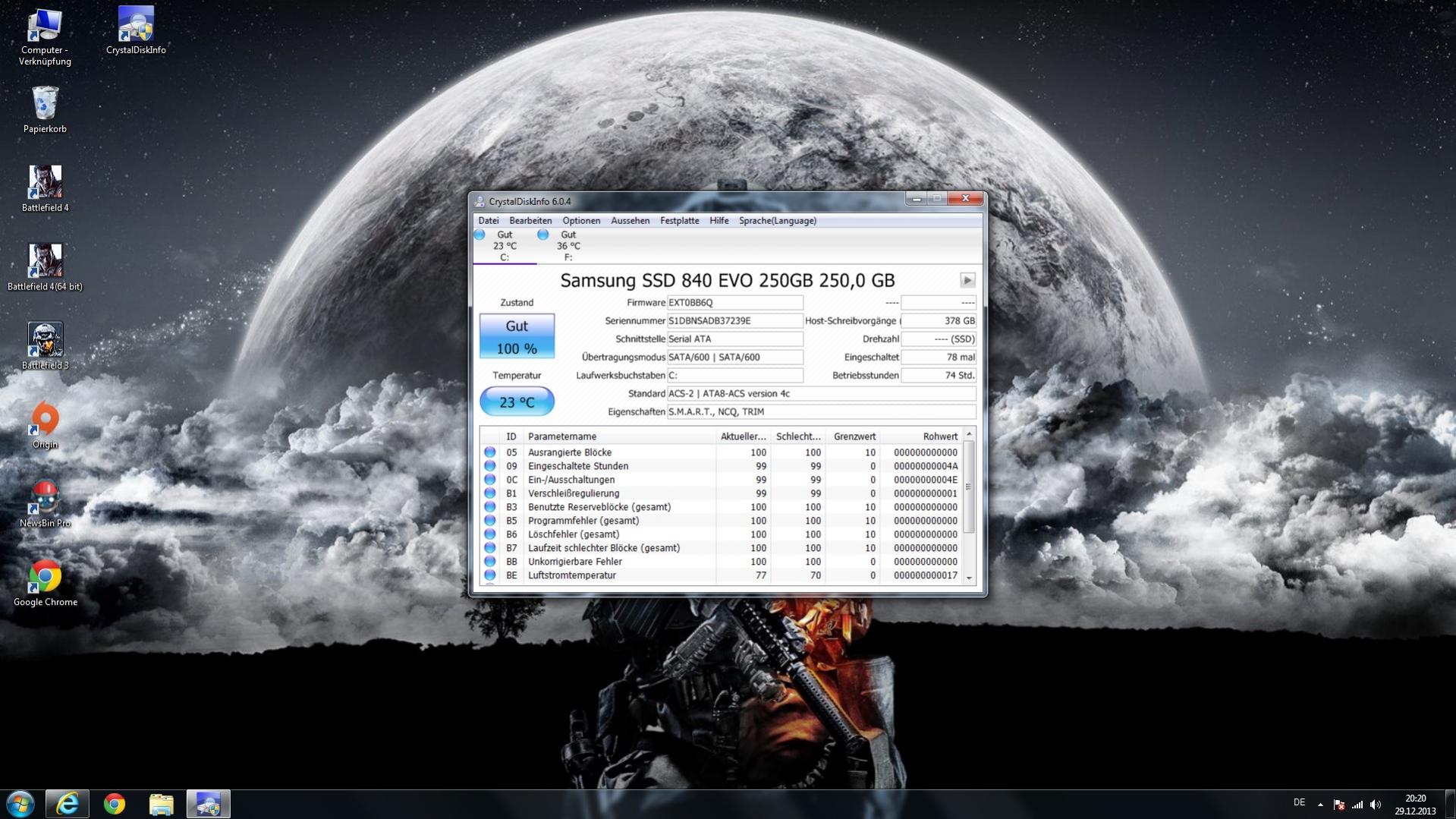Click the Grenzwert column header
The height and width of the screenshot is (819, 1456).
[853, 436]
